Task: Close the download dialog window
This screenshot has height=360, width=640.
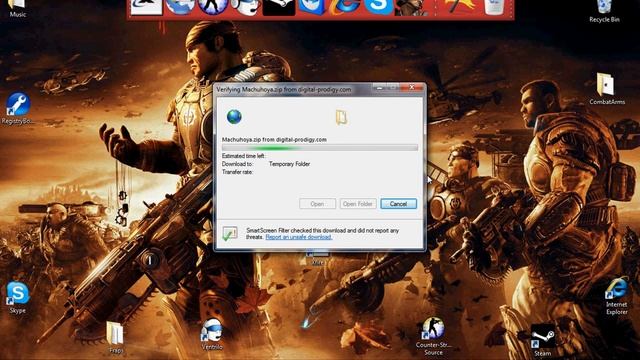Action: tap(411, 87)
